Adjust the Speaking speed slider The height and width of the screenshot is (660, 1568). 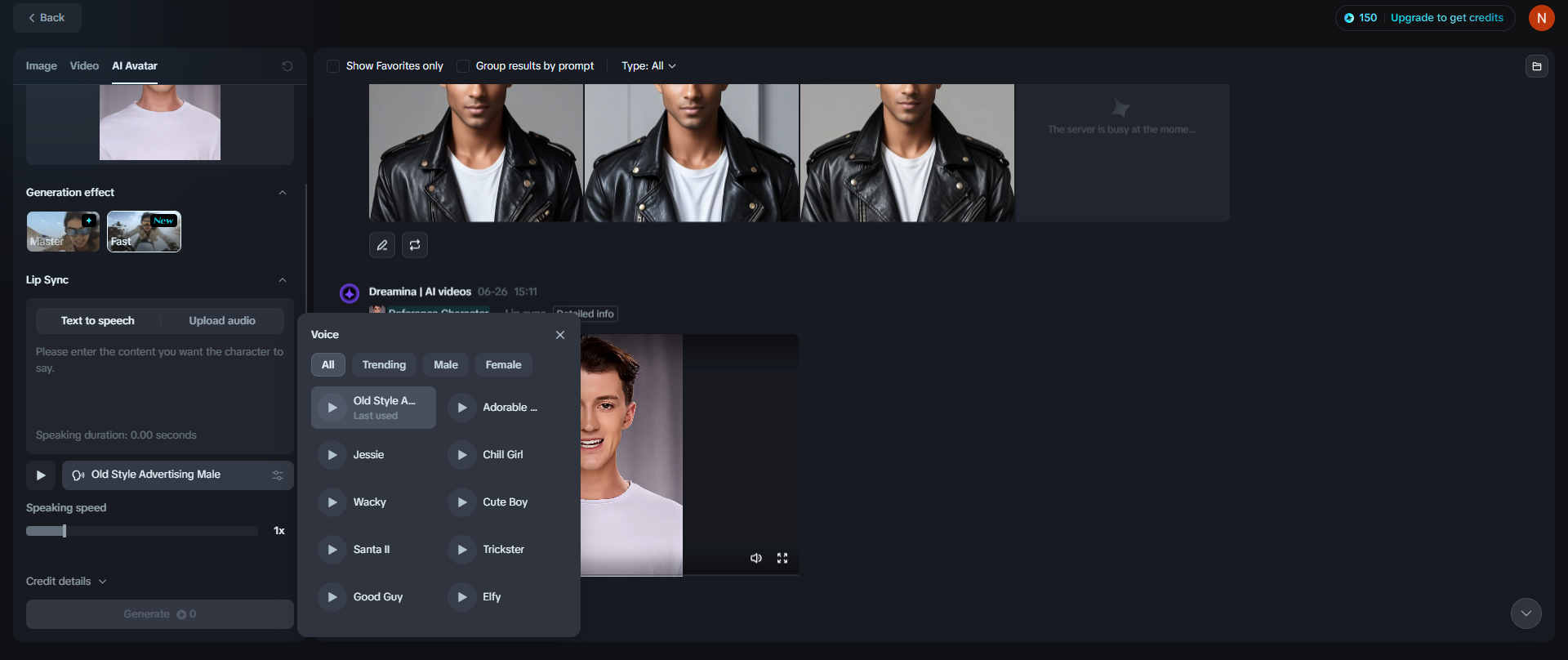click(x=65, y=531)
